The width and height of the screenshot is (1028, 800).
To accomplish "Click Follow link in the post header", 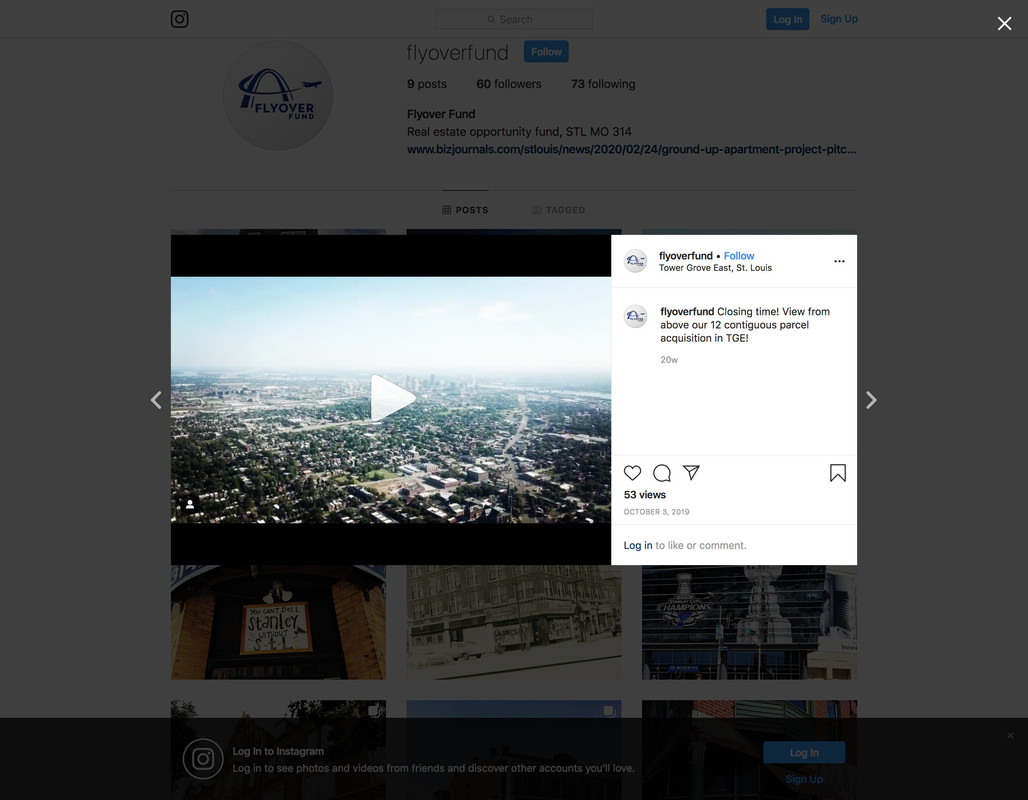I will (x=739, y=256).
